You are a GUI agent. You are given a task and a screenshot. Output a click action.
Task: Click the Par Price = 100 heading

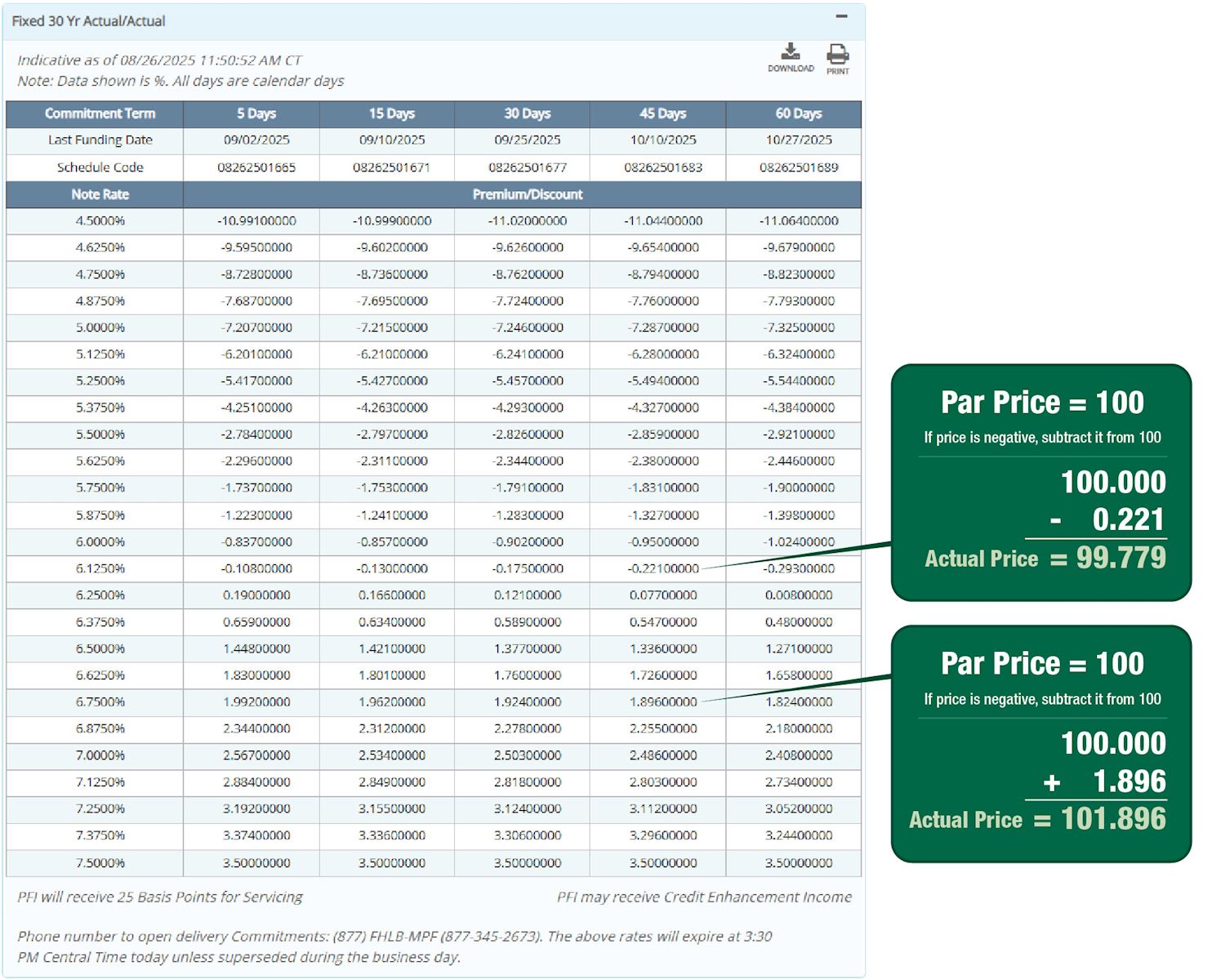(x=1042, y=402)
